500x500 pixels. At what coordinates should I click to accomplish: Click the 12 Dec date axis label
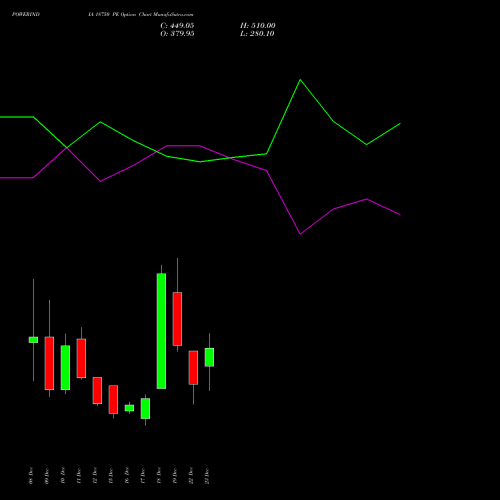click(95, 476)
